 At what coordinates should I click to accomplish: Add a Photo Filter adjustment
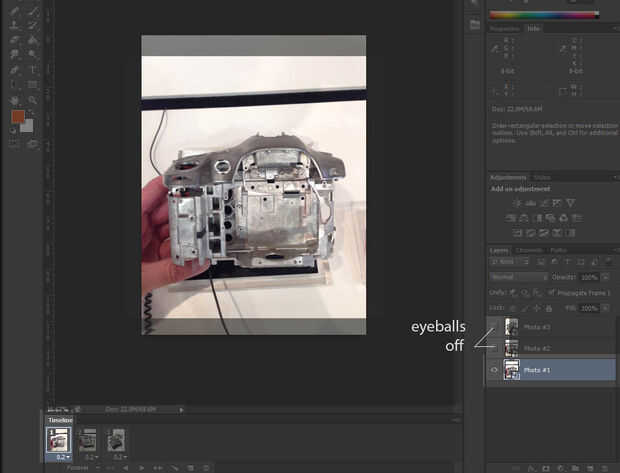click(x=550, y=218)
